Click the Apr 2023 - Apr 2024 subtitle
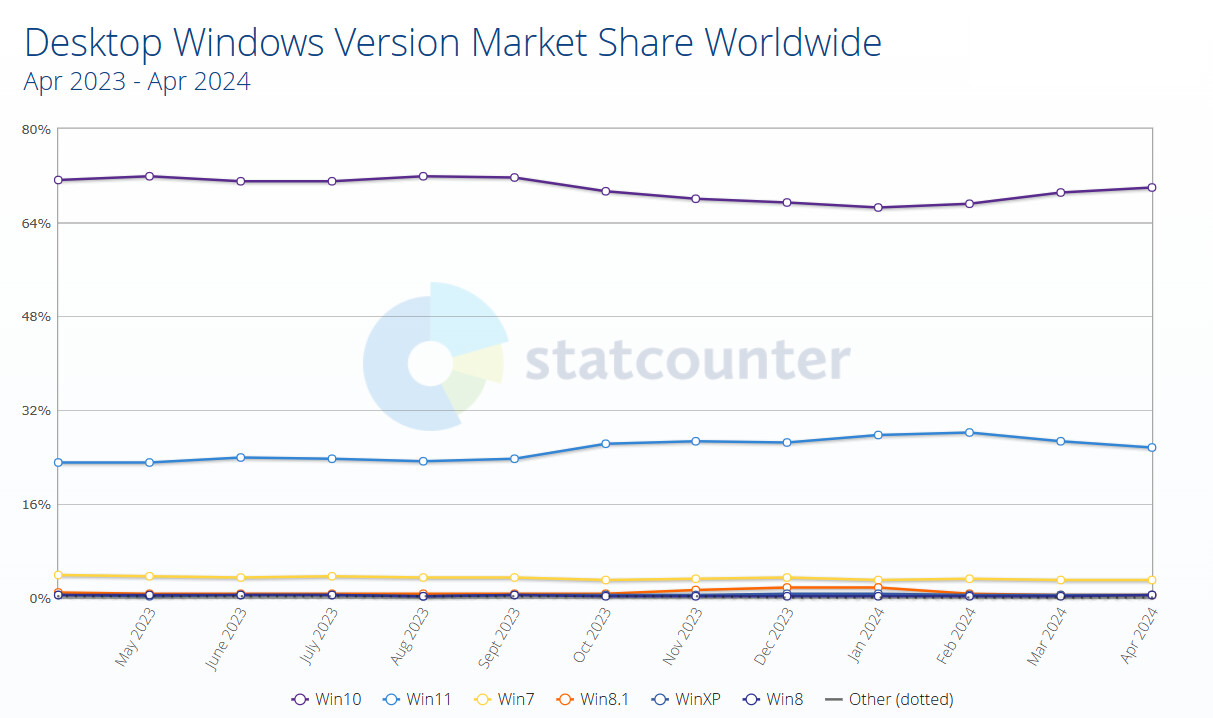1213x718 pixels. tap(137, 82)
